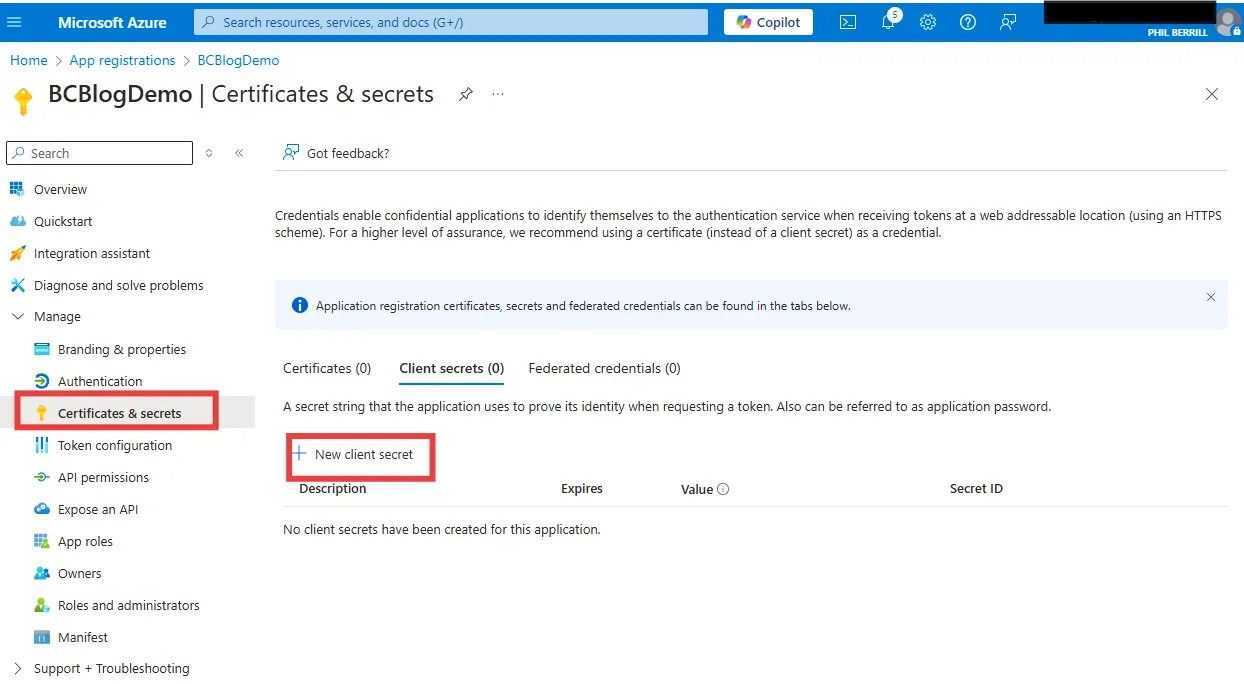Screen dimensions: 1244x684
Task: Collapse the sidebar menu with double chevron
Action: [239, 153]
